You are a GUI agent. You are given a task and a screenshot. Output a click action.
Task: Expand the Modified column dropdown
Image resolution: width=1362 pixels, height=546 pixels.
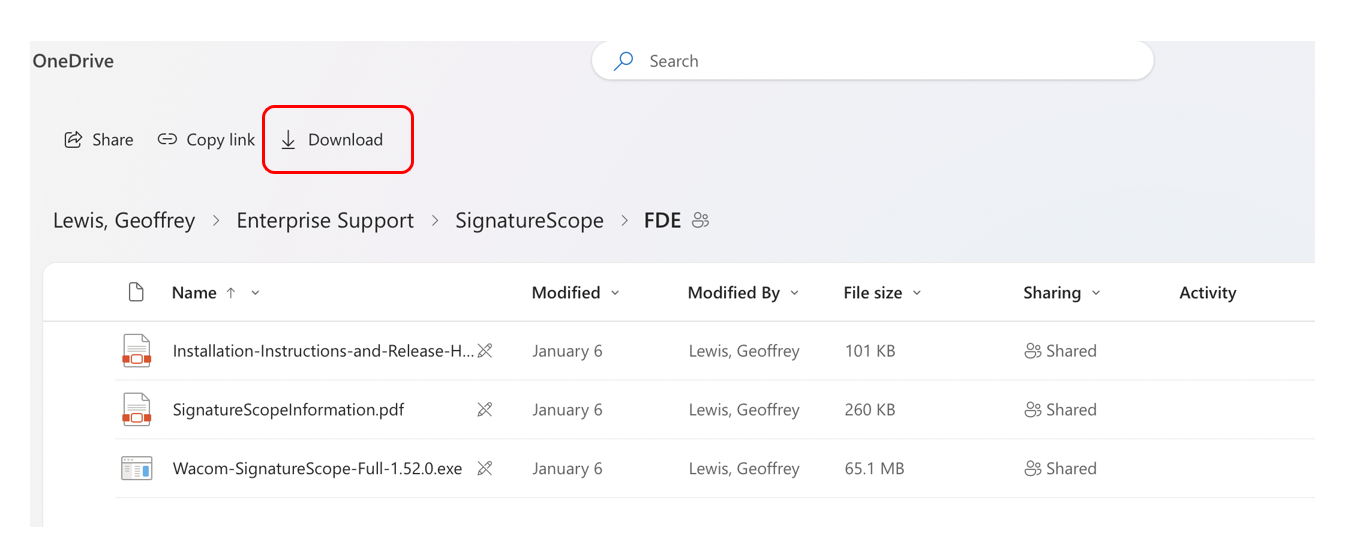[x=615, y=293]
